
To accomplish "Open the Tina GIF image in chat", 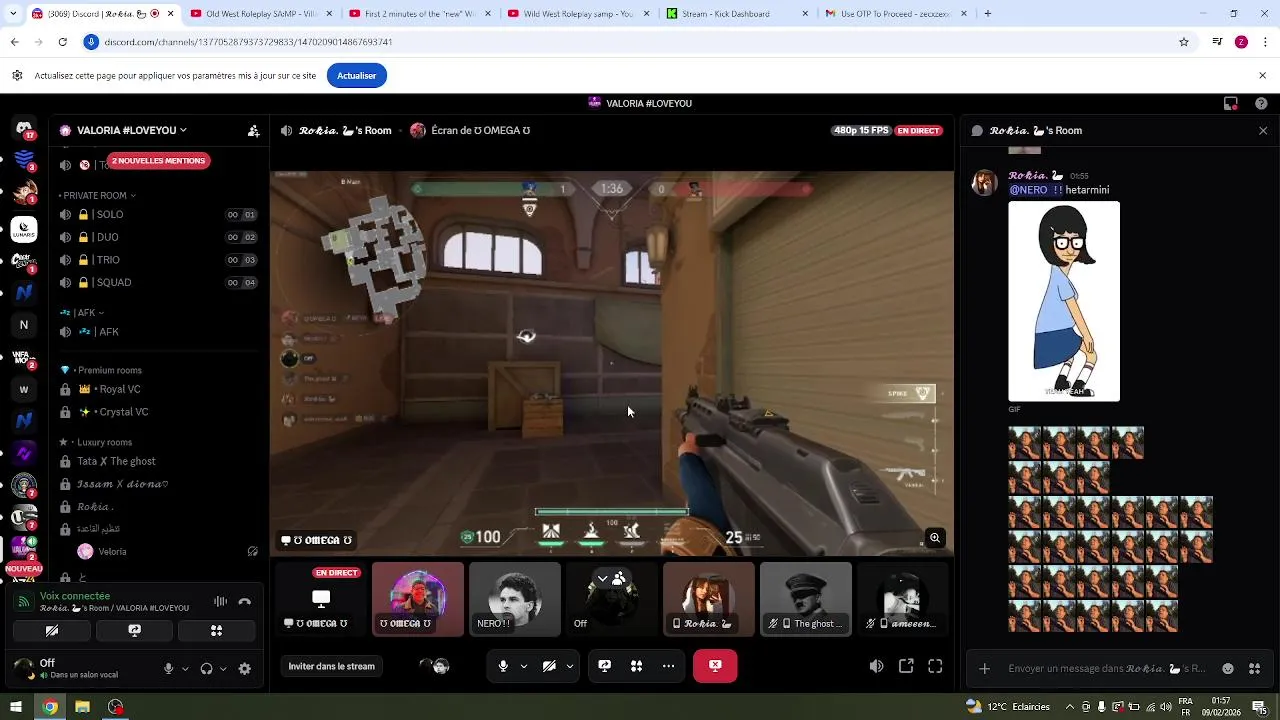I will [x=1064, y=301].
